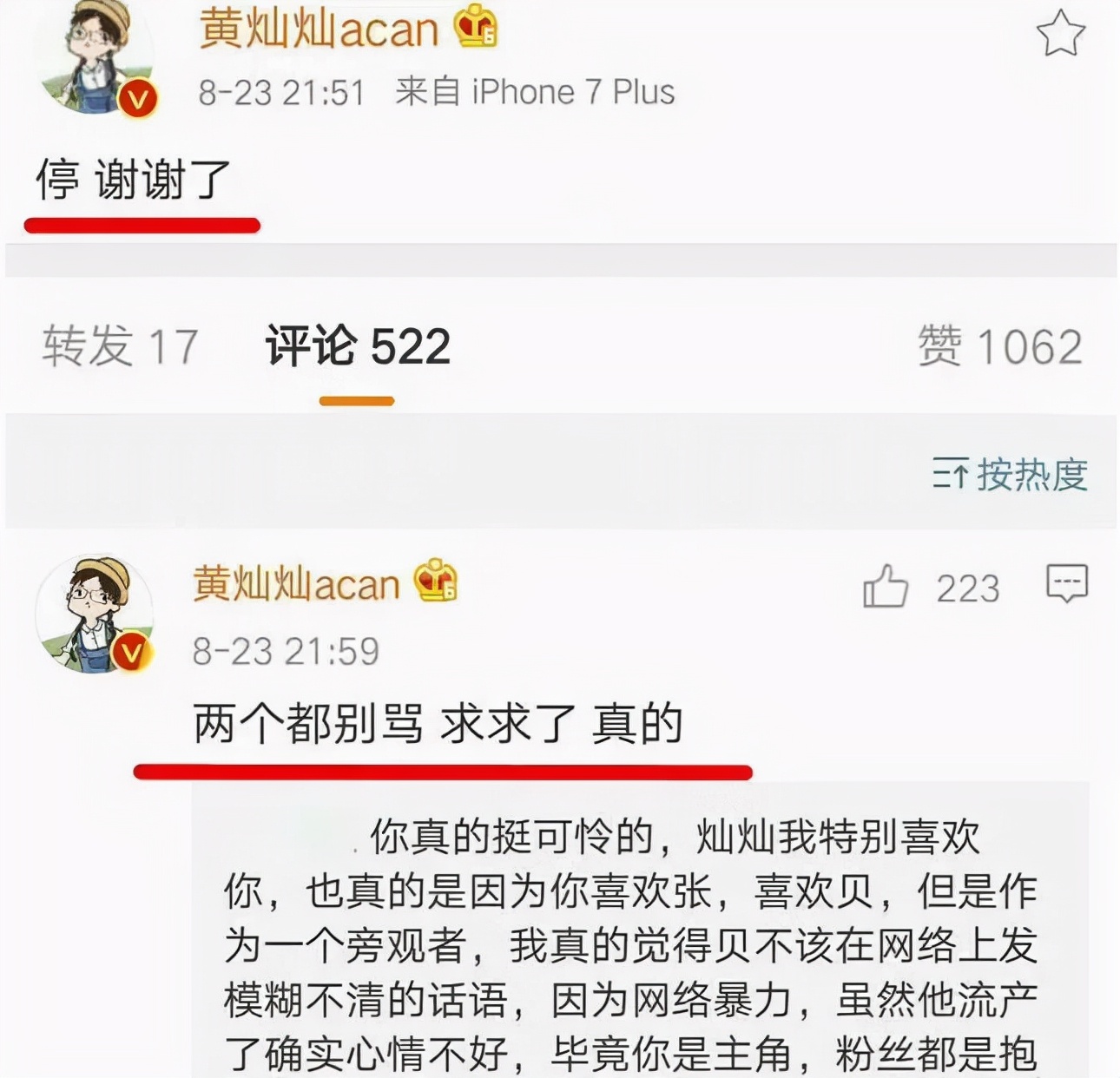
Task: Tap the crown membership badge on the post header
Action: coord(477,27)
